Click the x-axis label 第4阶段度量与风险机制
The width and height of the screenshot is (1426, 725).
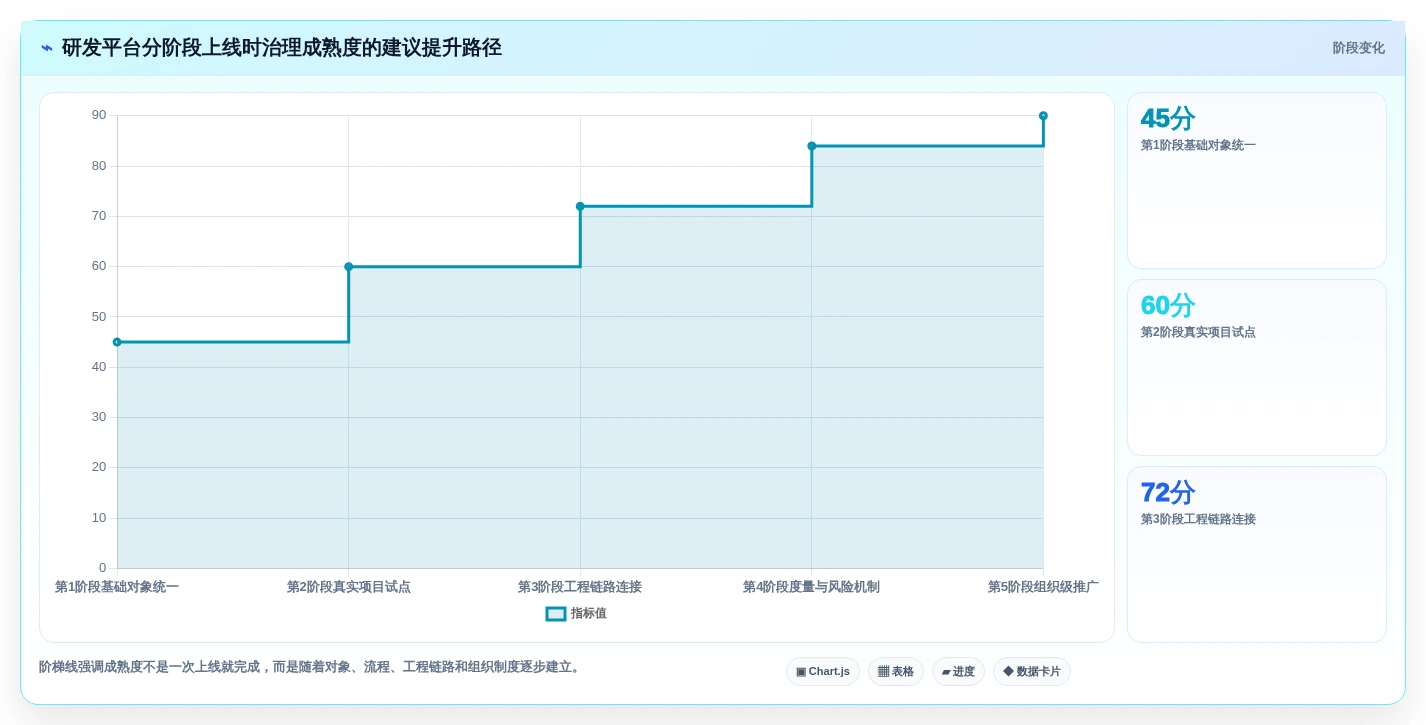[812, 587]
